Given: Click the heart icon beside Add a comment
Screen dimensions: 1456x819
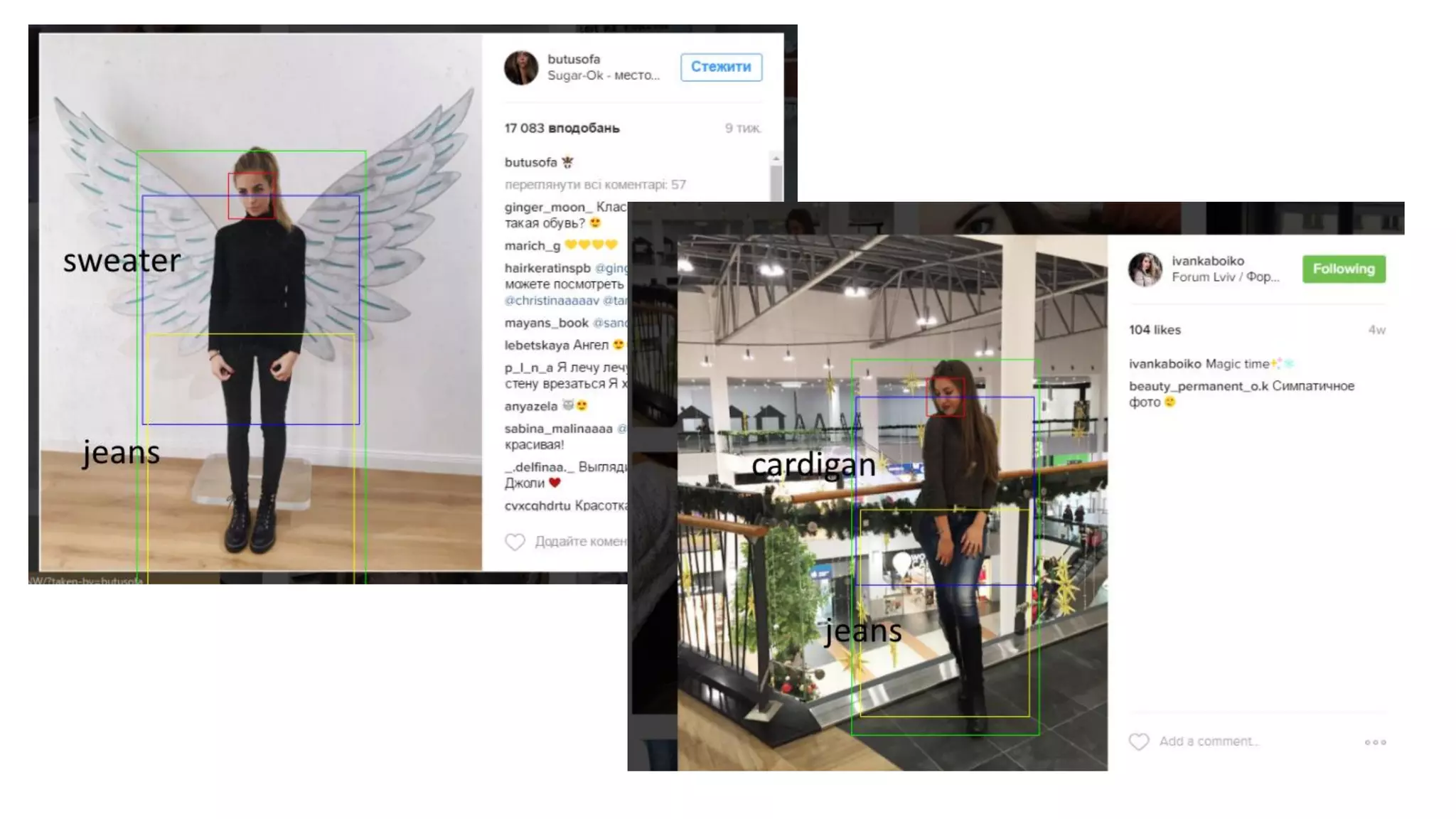Looking at the screenshot, I should click(x=1138, y=742).
